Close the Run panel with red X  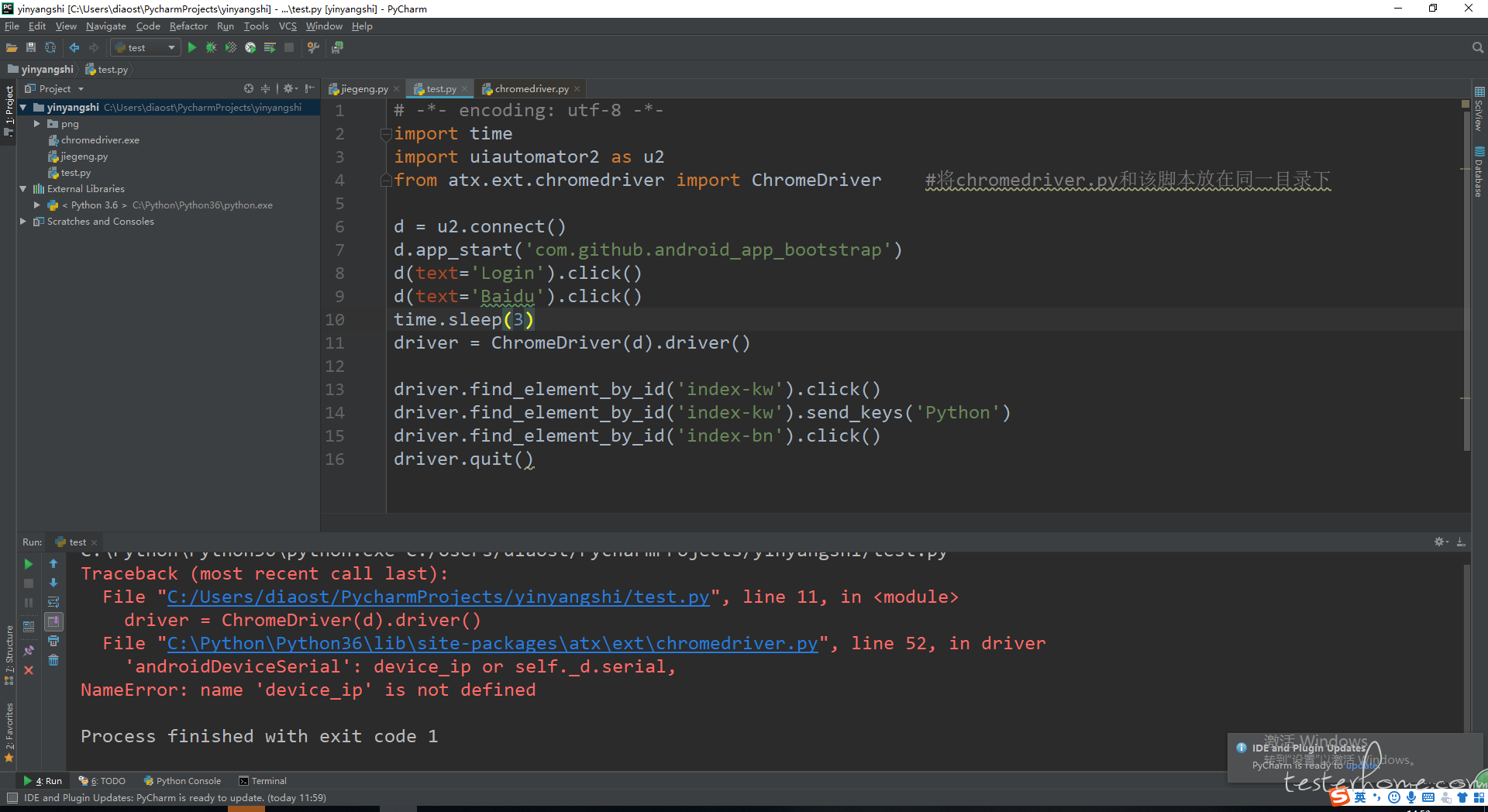point(29,670)
